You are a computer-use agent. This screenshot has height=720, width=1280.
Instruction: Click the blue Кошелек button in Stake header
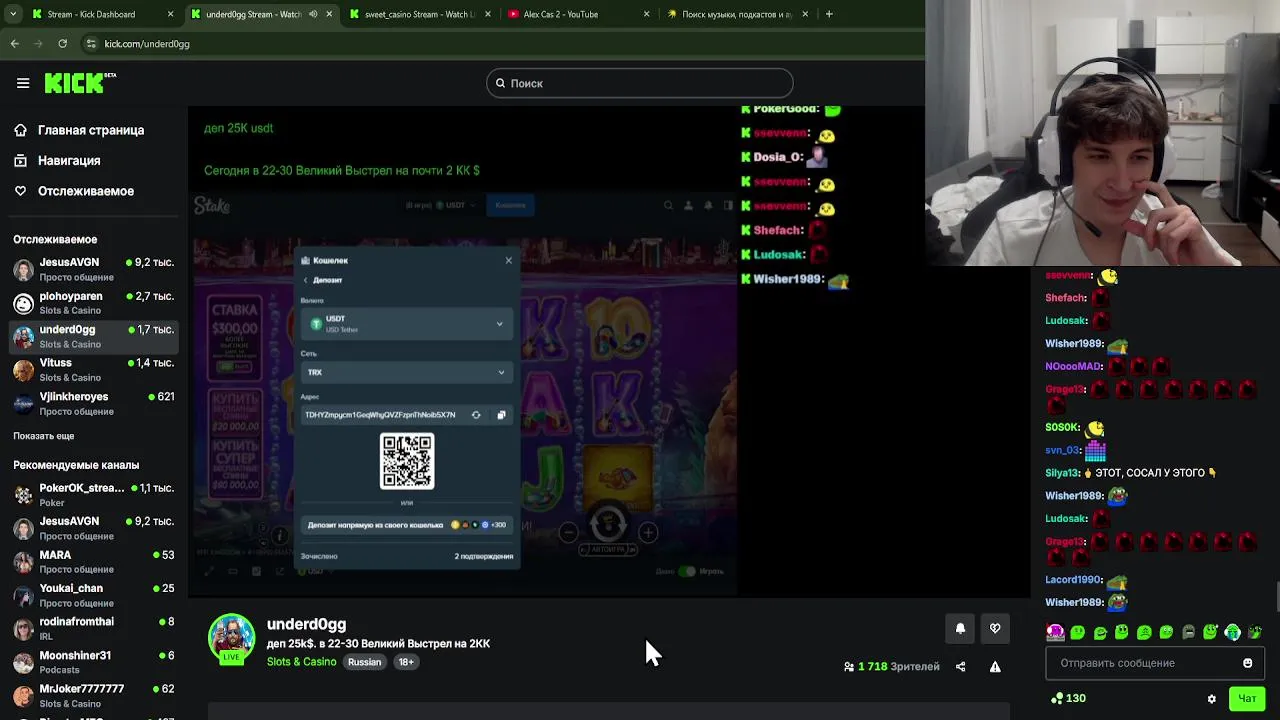click(510, 205)
